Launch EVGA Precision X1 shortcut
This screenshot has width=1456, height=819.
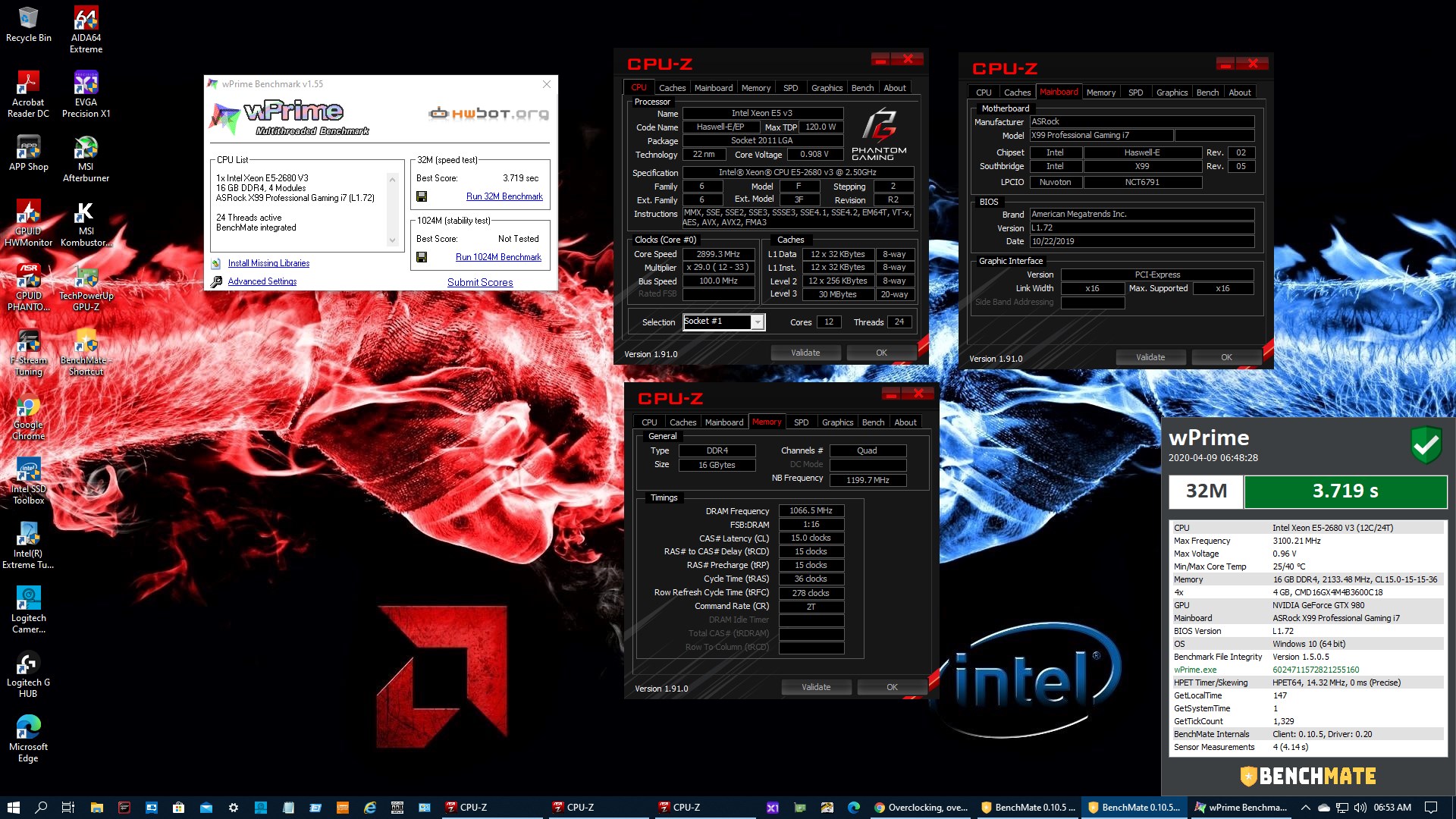point(86,94)
